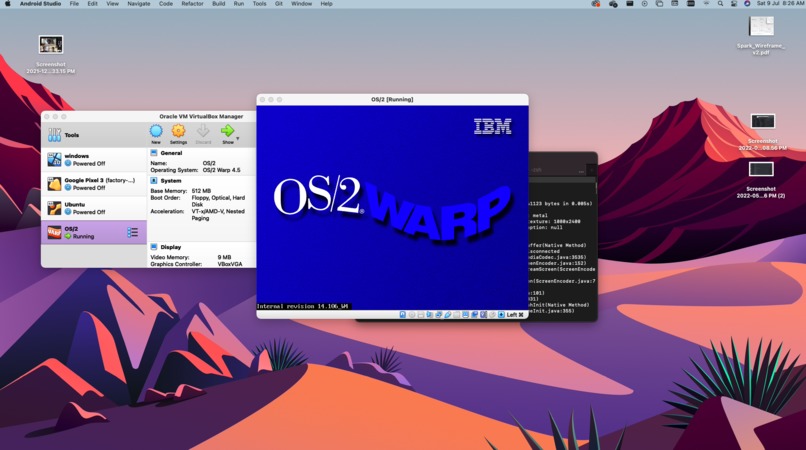
Task: Open the Navigate menu
Action: click(139, 4)
